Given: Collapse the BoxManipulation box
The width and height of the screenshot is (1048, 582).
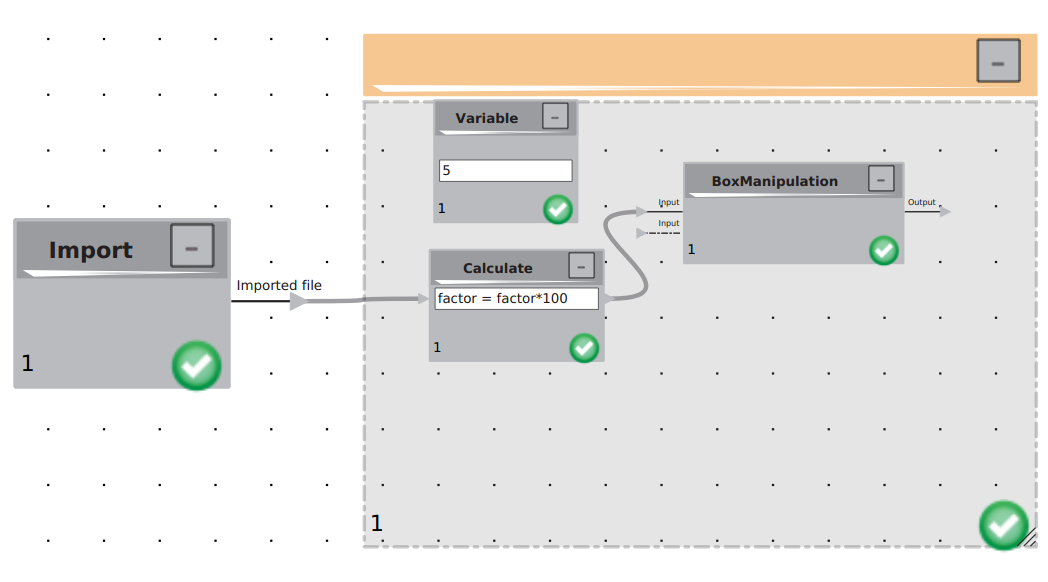Looking at the screenshot, I should [881, 178].
